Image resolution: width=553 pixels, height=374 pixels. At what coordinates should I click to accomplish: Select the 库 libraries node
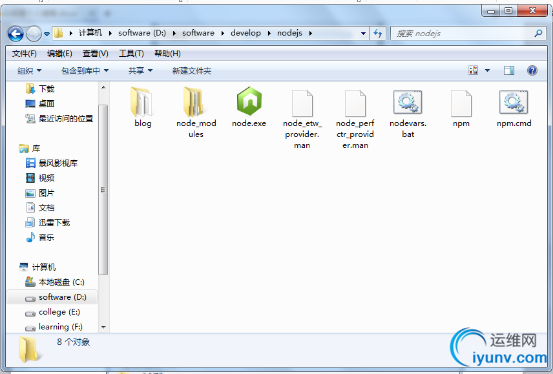(x=30, y=148)
